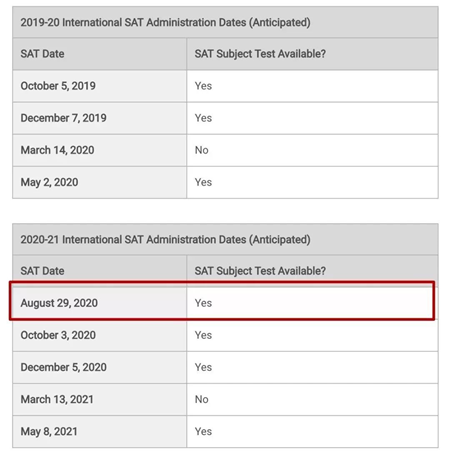
Task: Click the No value for March 14, 2020
Action: pos(202,150)
